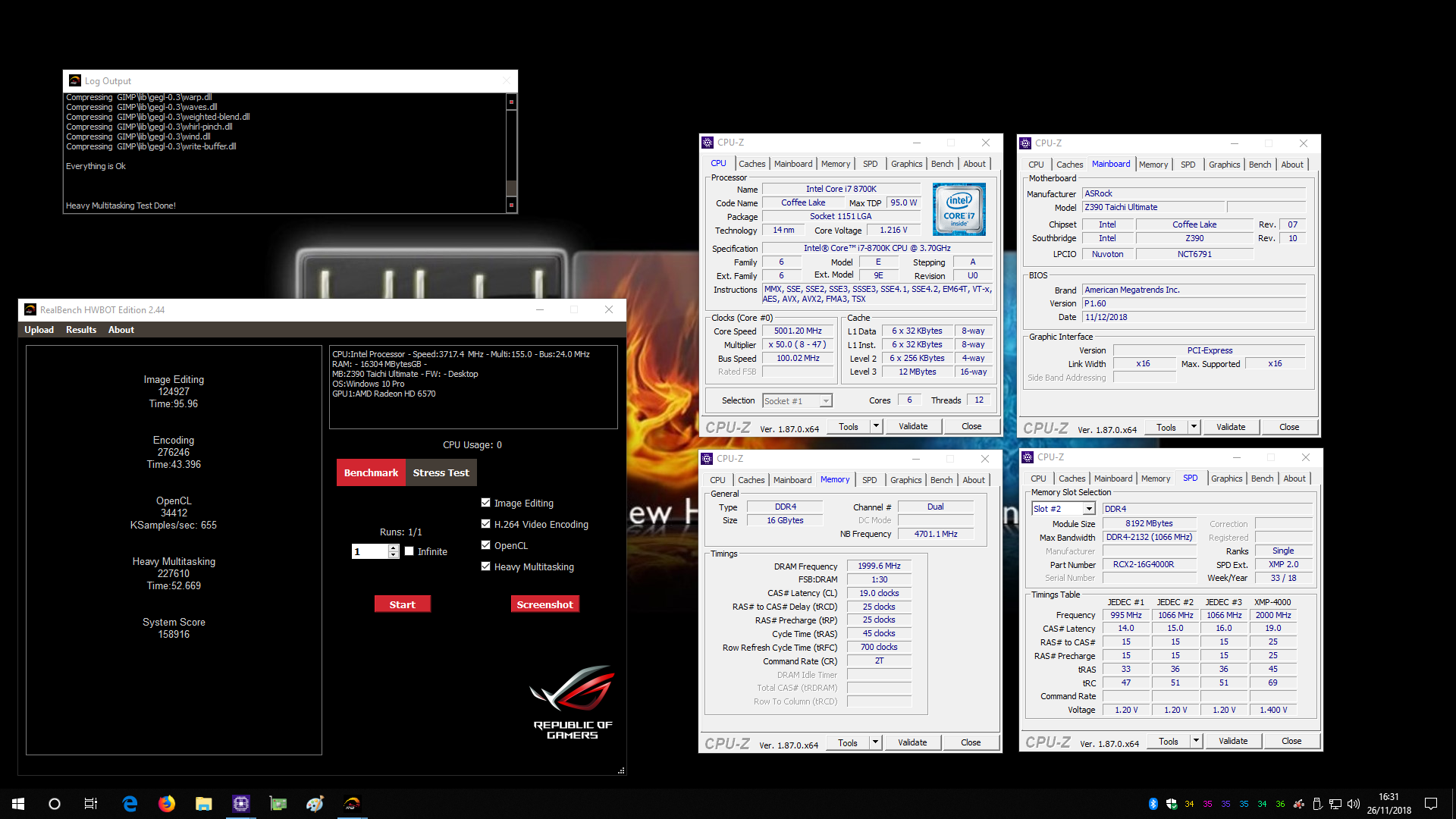The height and width of the screenshot is (819, 1456).
Task: Click the Log Output scrollbar down arrow
Action: pyautogui.click(x=511, y=205)
